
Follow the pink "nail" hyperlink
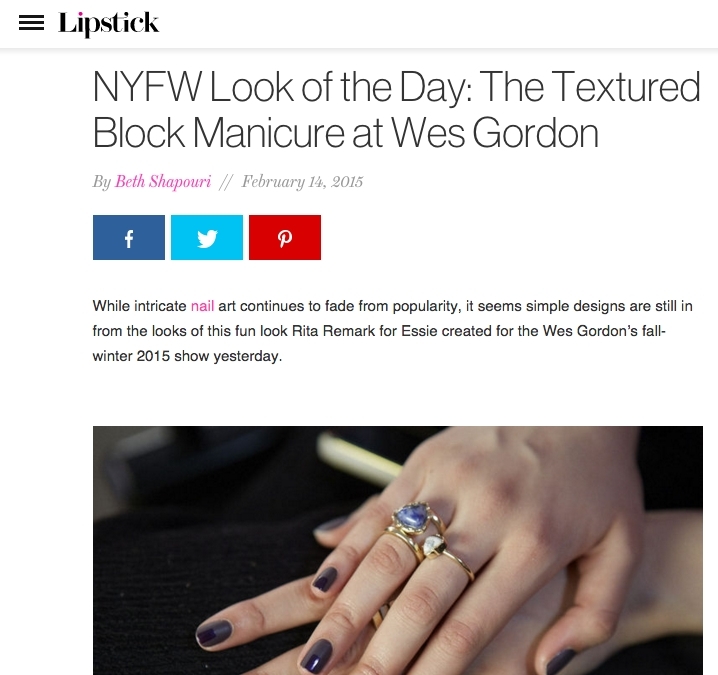pos(202,306)
